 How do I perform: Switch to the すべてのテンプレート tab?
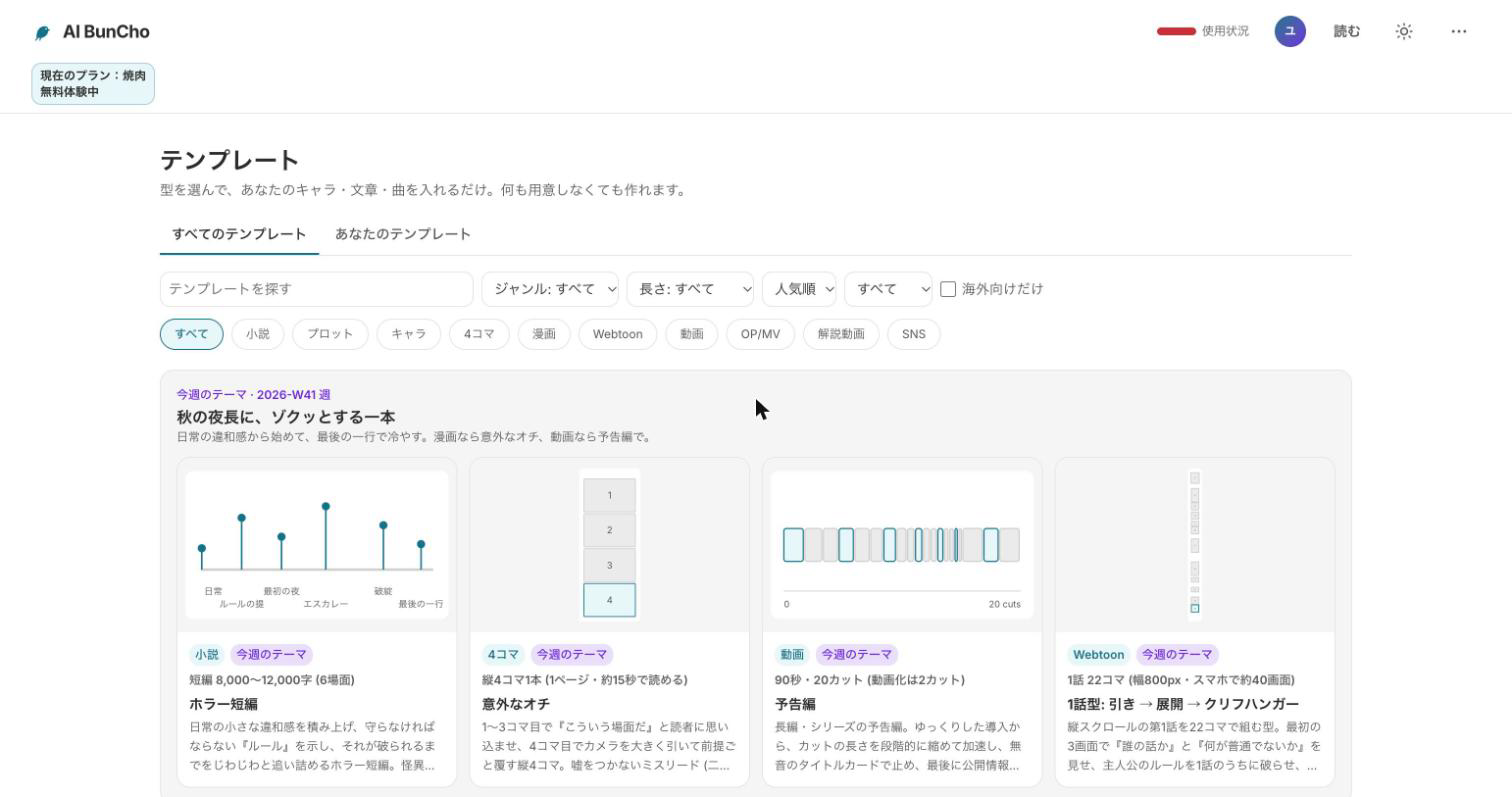239,234
